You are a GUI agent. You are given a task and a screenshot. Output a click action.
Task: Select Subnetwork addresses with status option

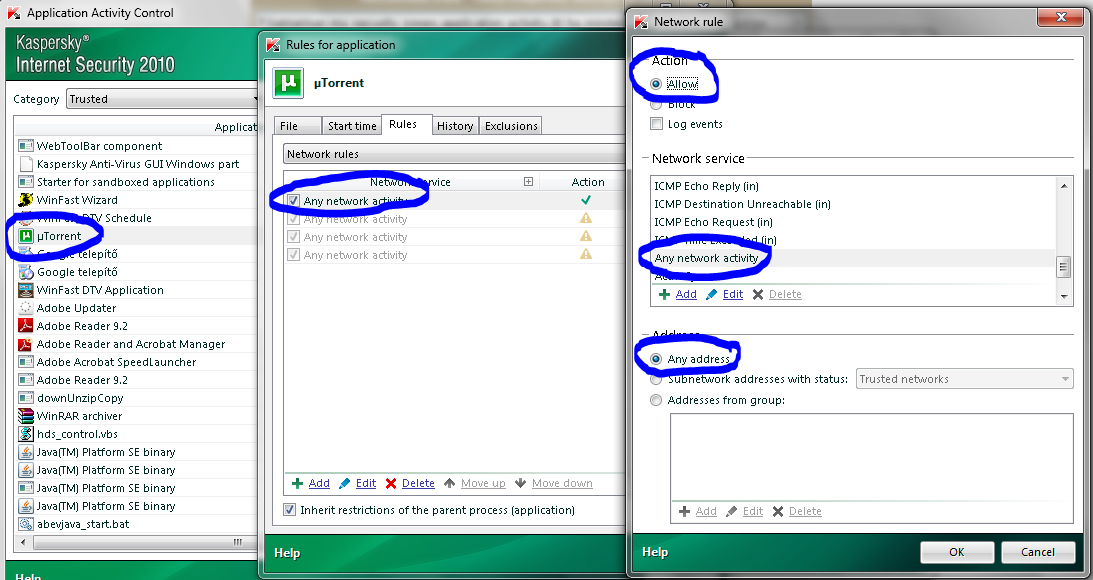point(656,379)
